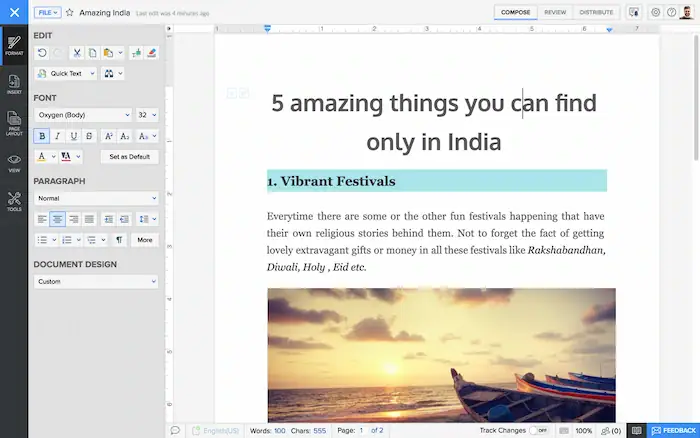
Task: Open the comments icon in status bar
Action: pyautogui.click(x=175, y=430)
